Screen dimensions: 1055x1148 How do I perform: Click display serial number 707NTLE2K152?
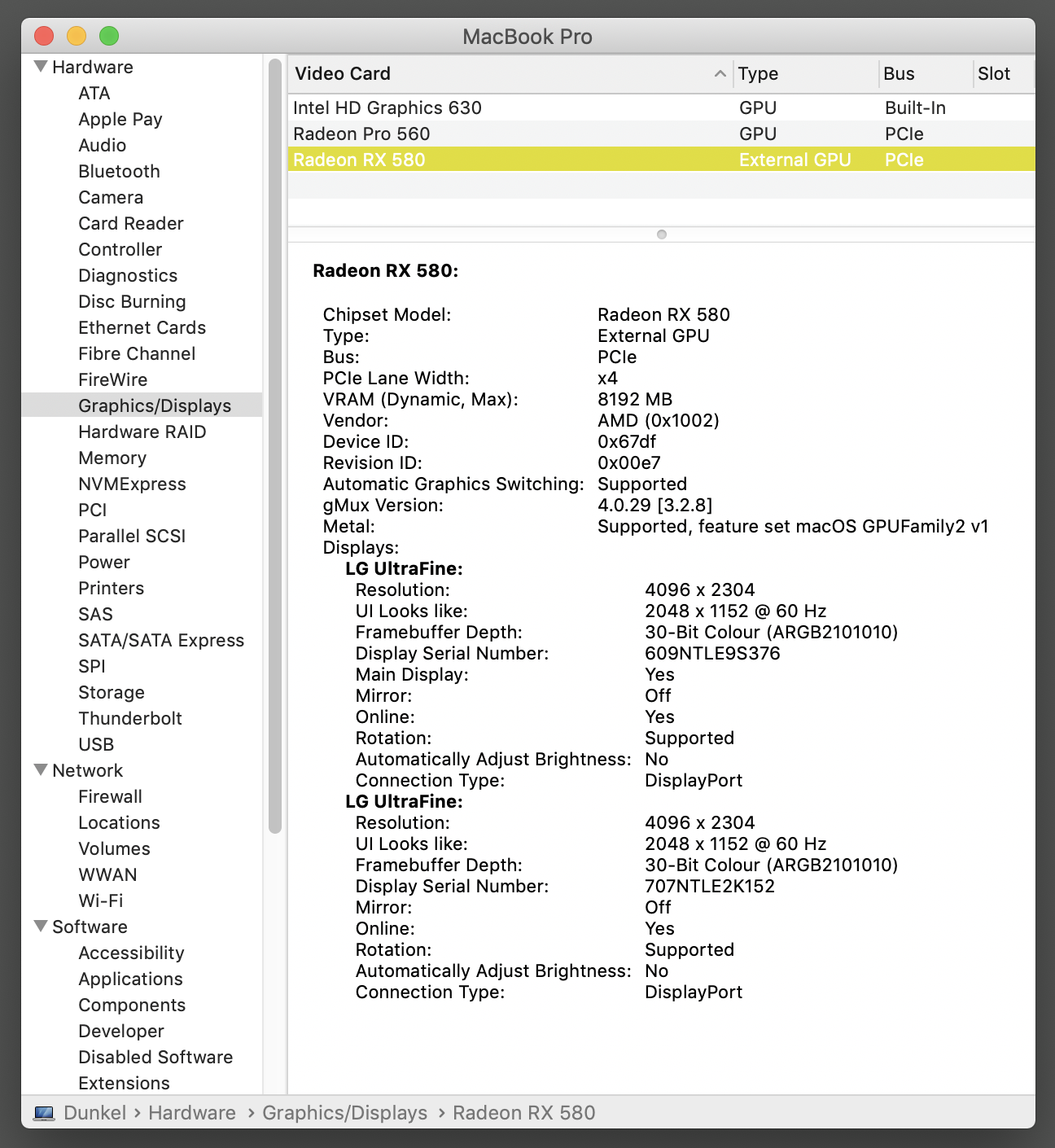[x=710, y=886]
